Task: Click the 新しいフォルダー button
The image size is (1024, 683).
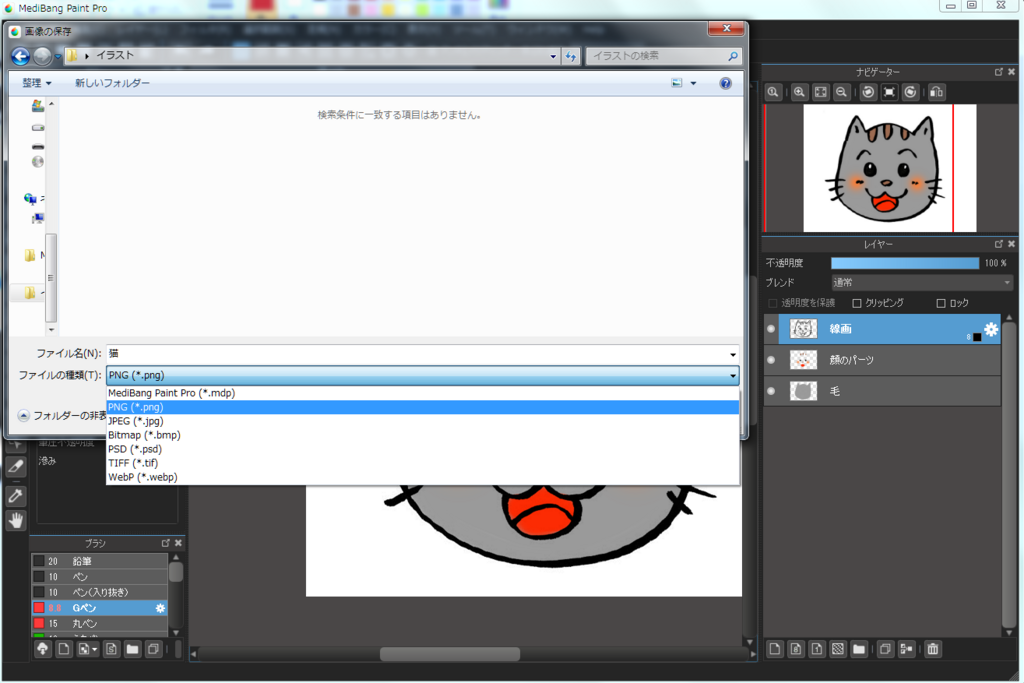Action: [x=112, y=83]
